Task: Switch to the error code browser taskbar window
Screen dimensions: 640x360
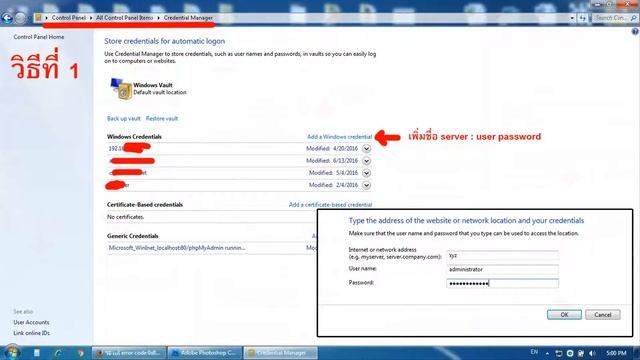Action: click(x=129, y=353)
